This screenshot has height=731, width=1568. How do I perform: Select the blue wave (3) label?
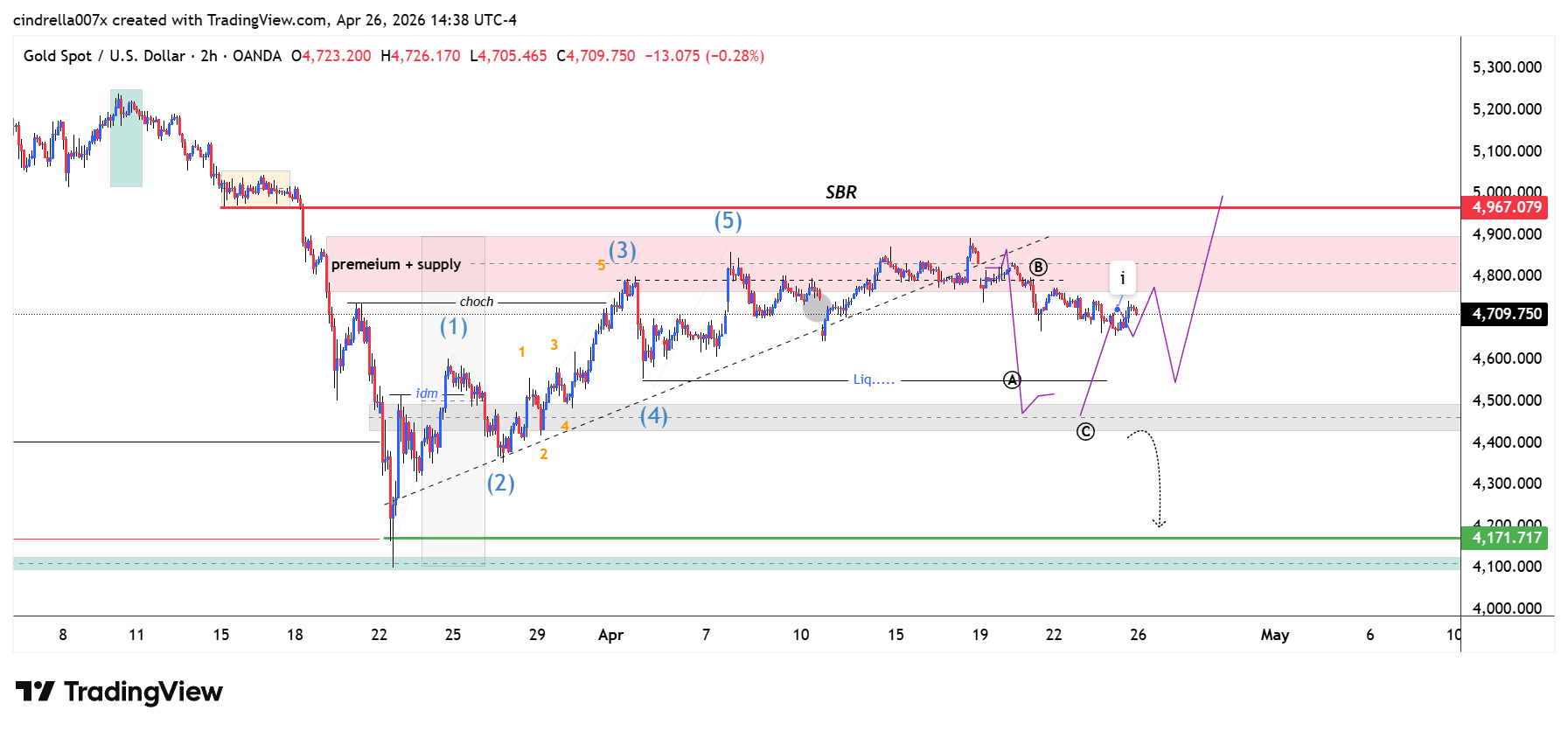point(623,251)
